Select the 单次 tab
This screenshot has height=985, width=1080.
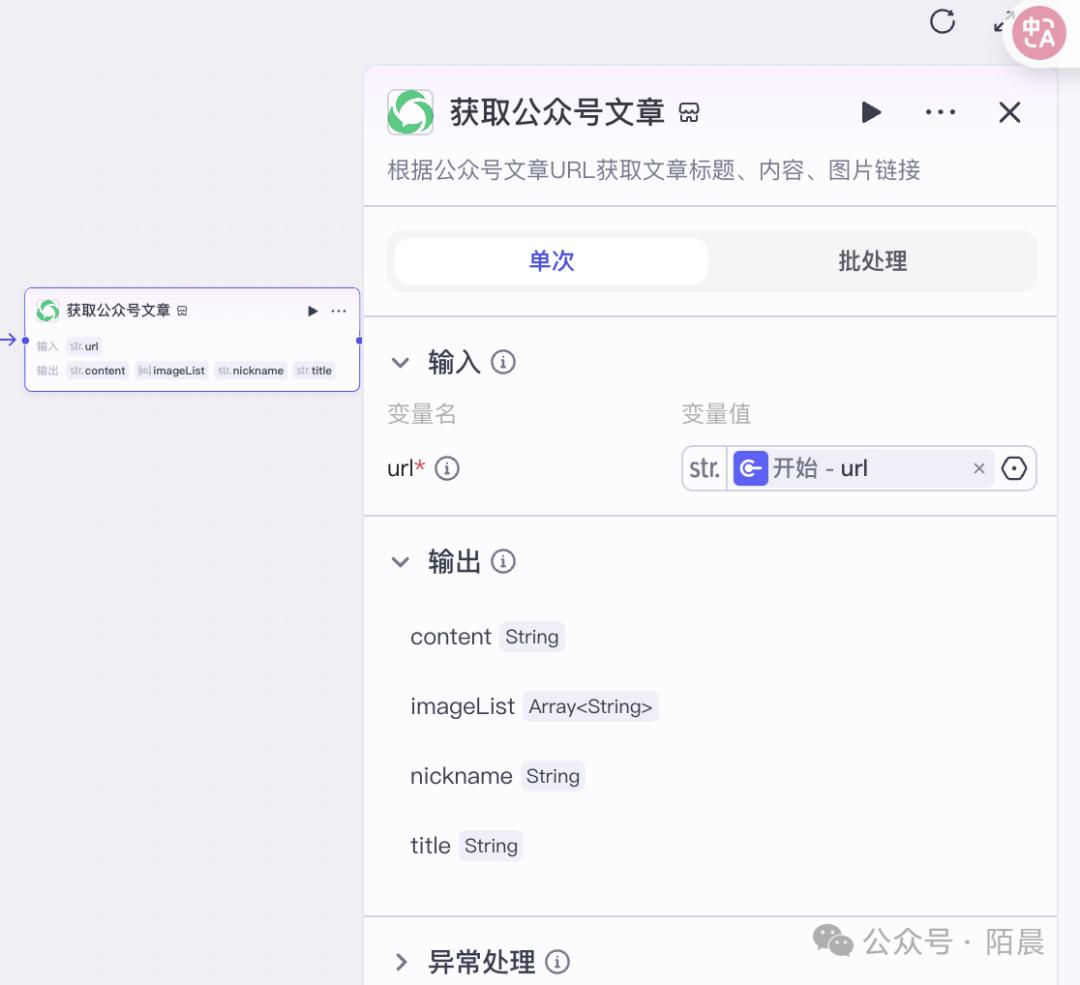coord(551,261)
